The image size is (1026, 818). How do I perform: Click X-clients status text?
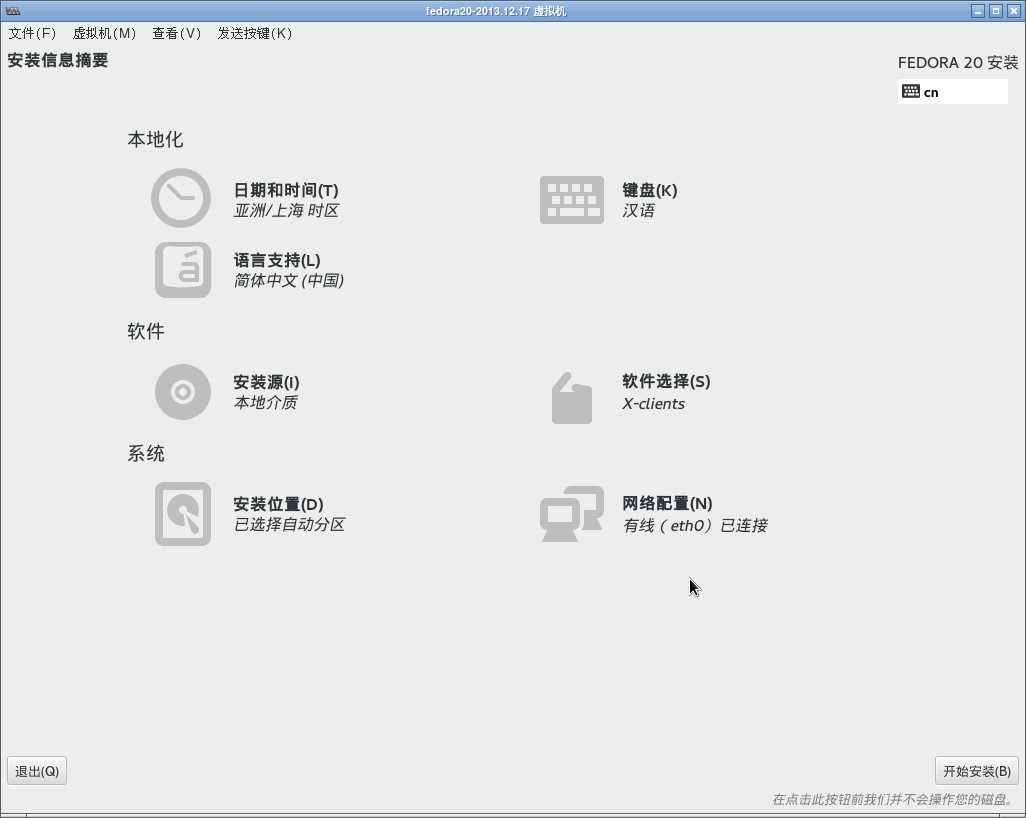pos(653,404)
